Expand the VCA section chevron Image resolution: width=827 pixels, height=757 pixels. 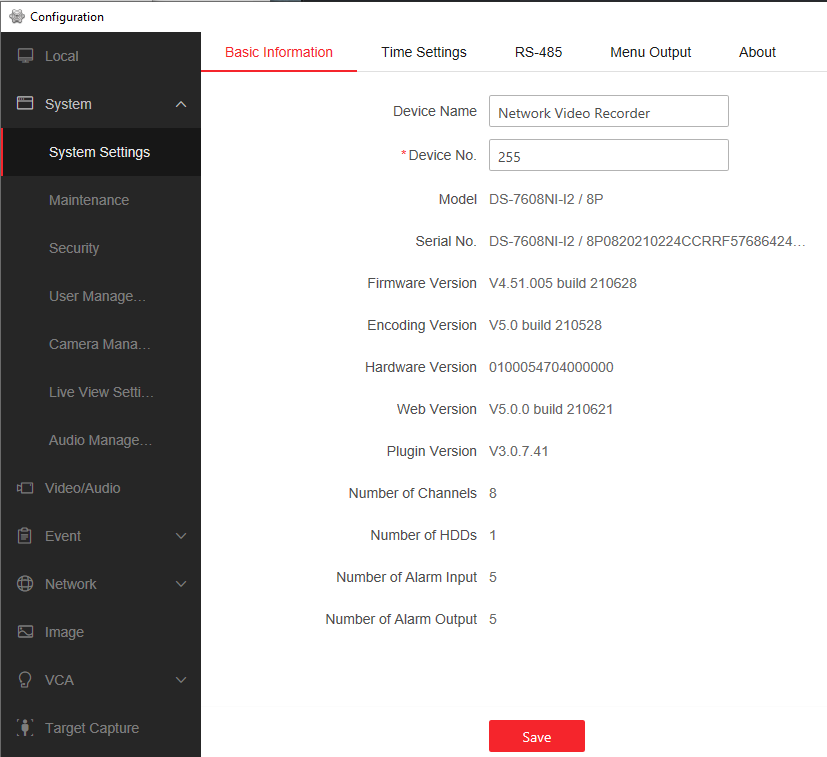pyautogui.click(x=181, y=680)
